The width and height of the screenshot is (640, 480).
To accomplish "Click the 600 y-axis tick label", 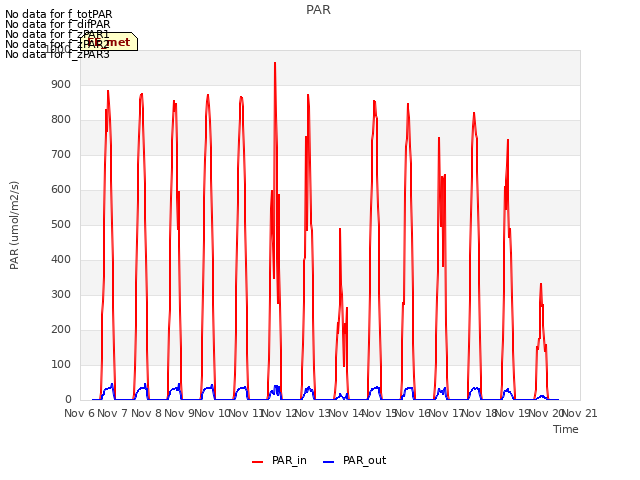I will tap(61, 189).
